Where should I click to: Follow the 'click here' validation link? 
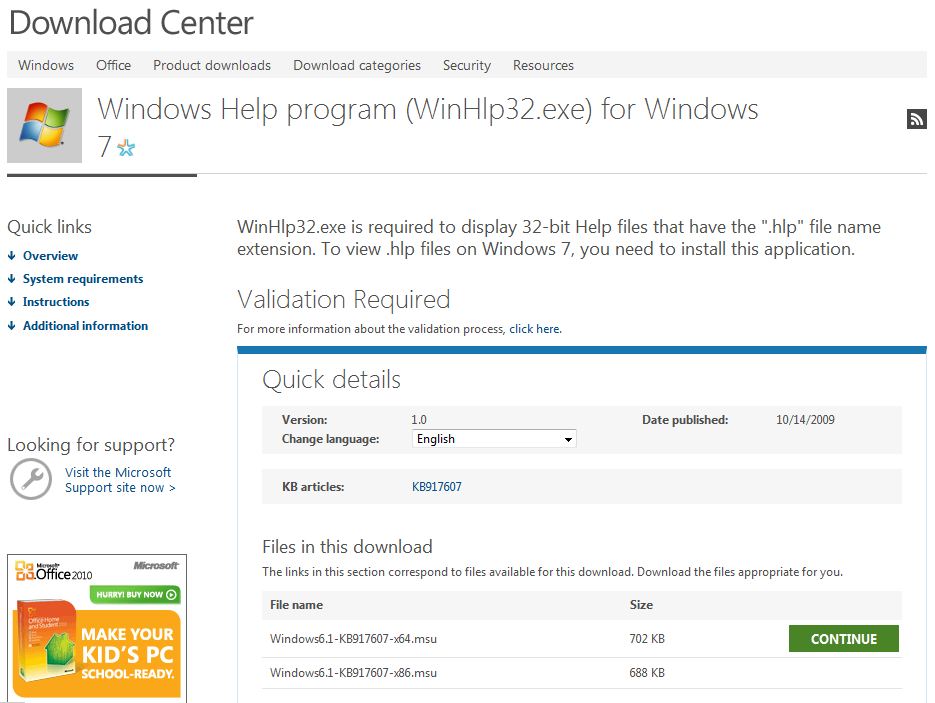click(x=534, y=329)
